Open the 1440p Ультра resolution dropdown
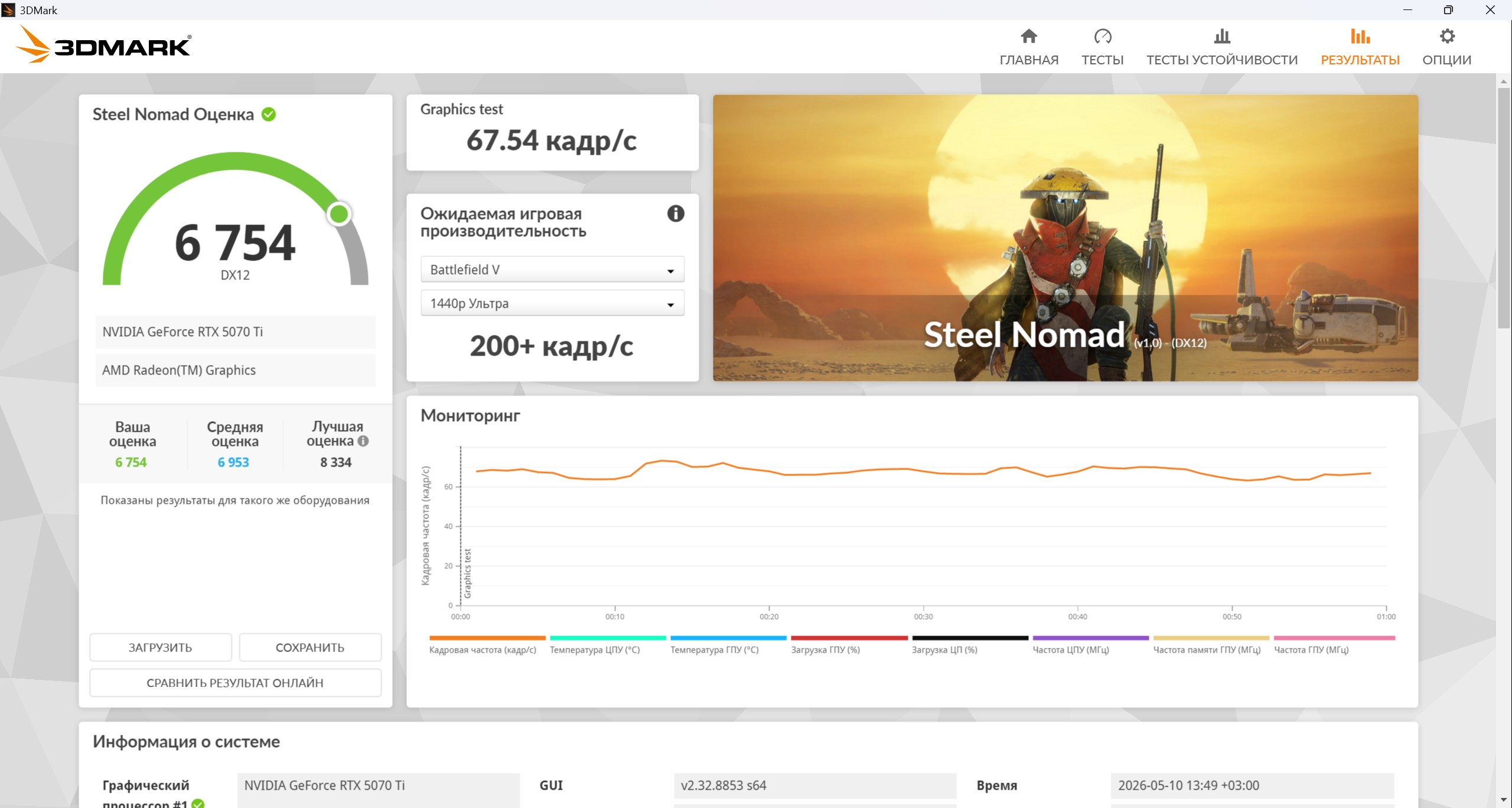Image resolution: width=1512 pixels, height=808 pixels. [552, 303]
